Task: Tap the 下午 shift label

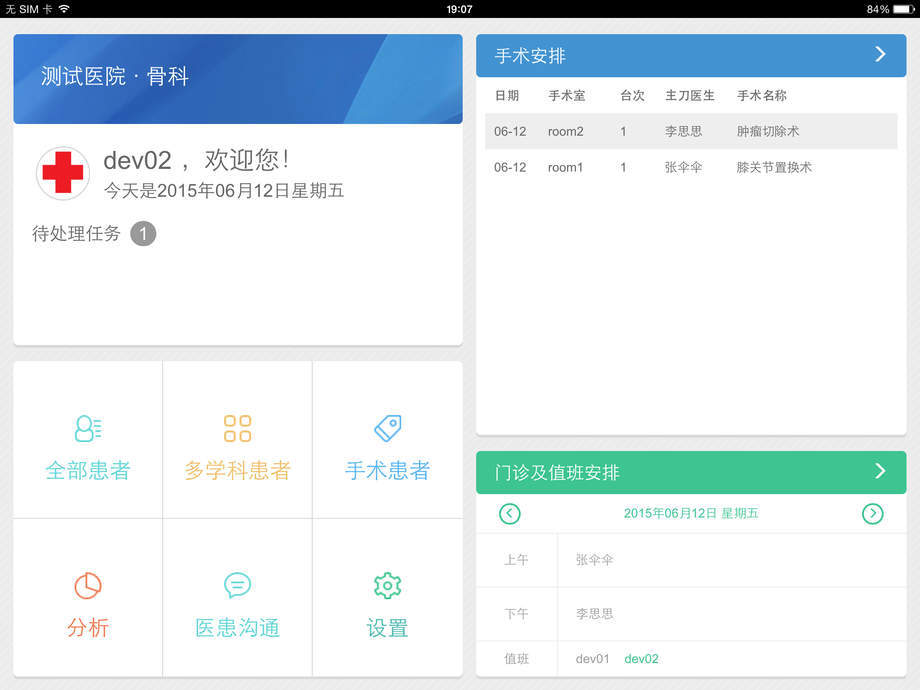Action: 516,614
